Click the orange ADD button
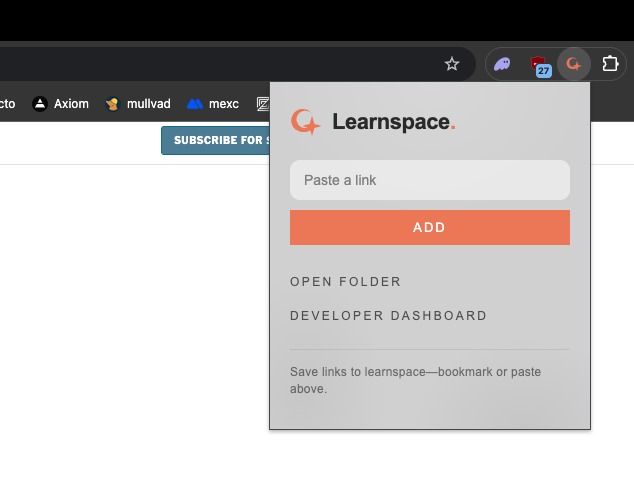 click(430, 227)
